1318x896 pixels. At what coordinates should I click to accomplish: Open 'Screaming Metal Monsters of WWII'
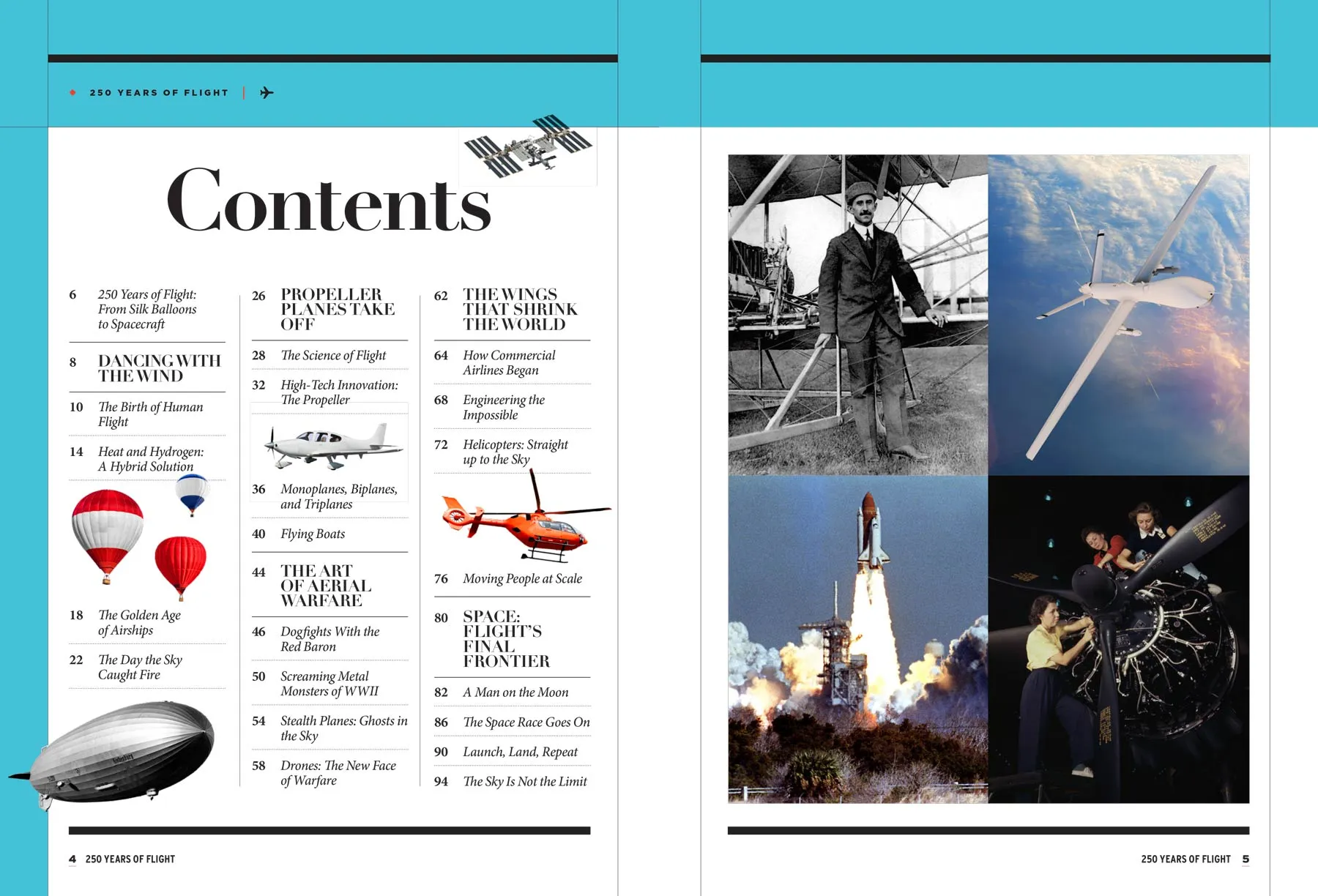(x=329, y=684)
